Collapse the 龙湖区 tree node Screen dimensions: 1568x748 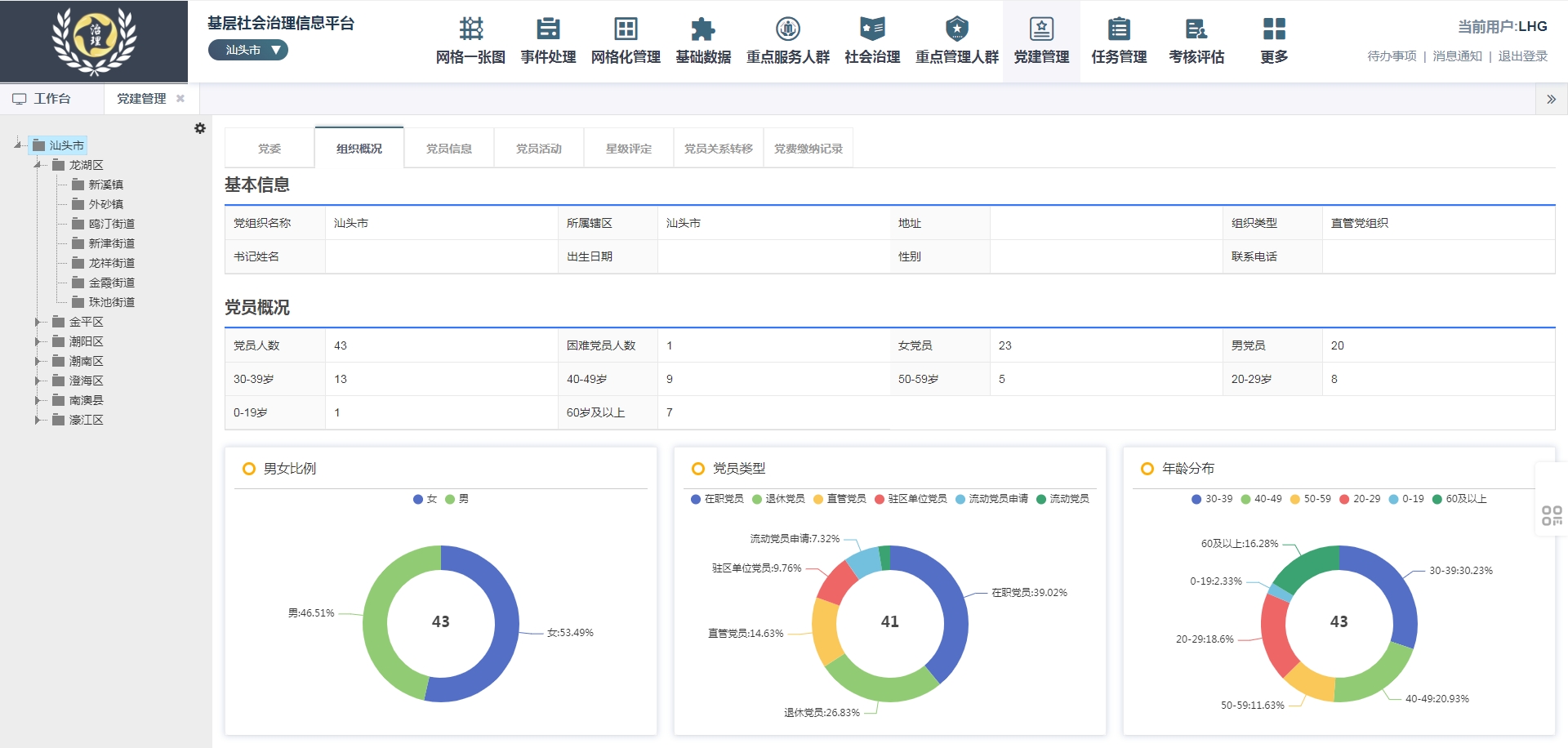pyautogui.click(x=38, y=165)
